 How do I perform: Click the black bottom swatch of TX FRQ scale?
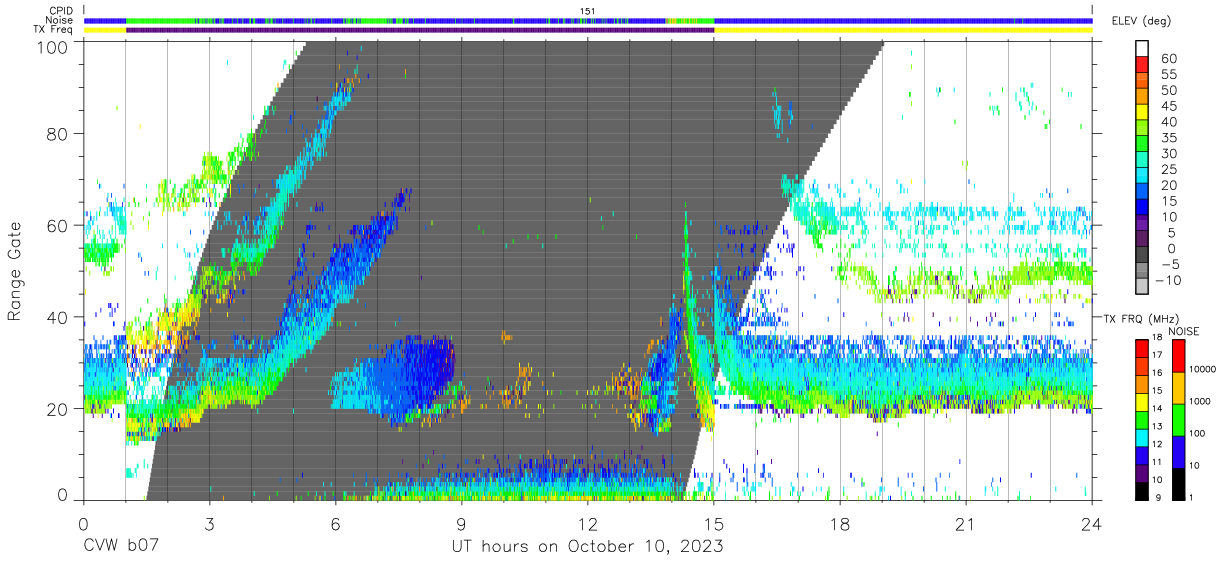click(x=1142, y=489)
